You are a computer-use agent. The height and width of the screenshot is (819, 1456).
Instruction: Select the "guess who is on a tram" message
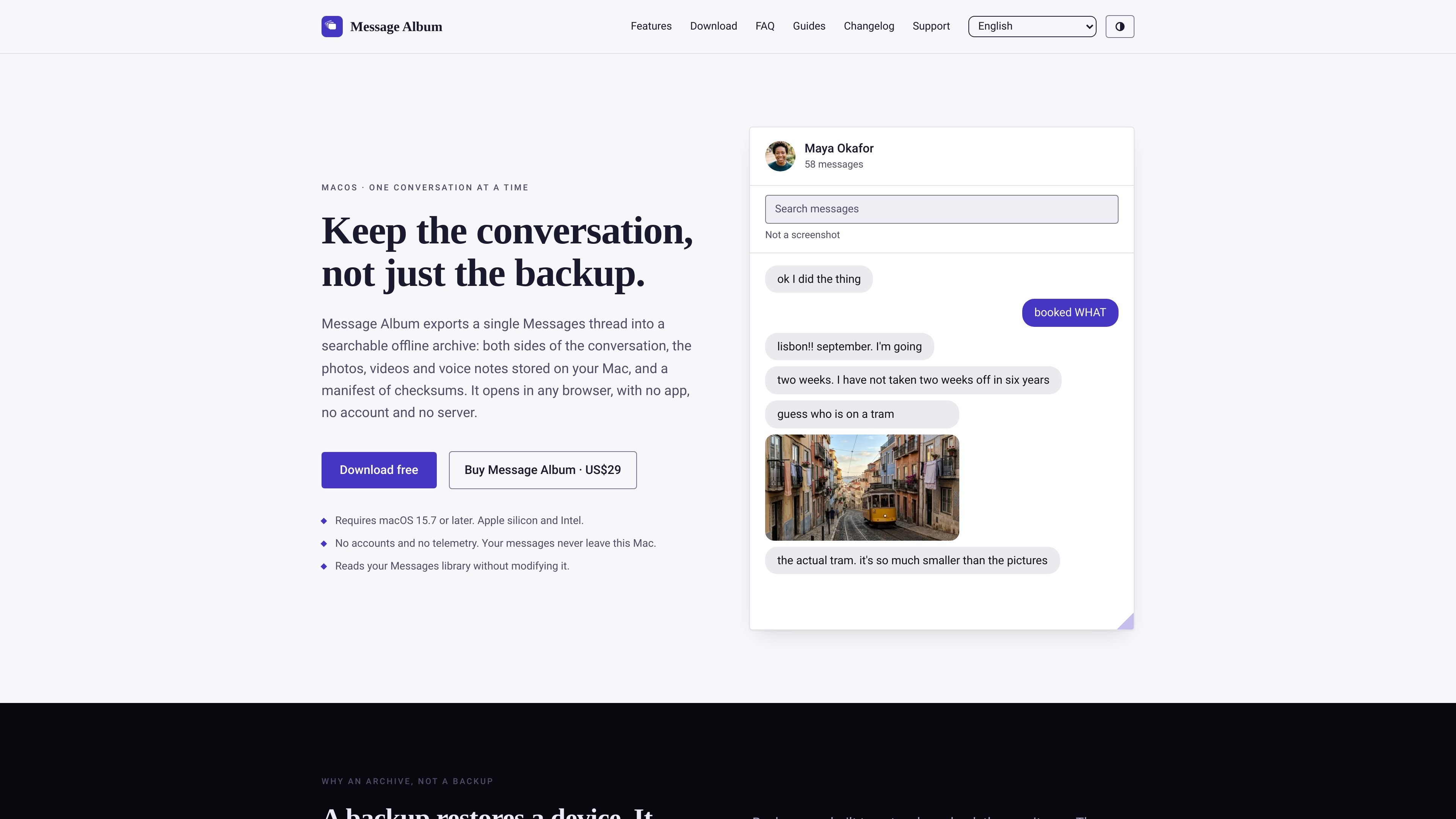(862, 414)
